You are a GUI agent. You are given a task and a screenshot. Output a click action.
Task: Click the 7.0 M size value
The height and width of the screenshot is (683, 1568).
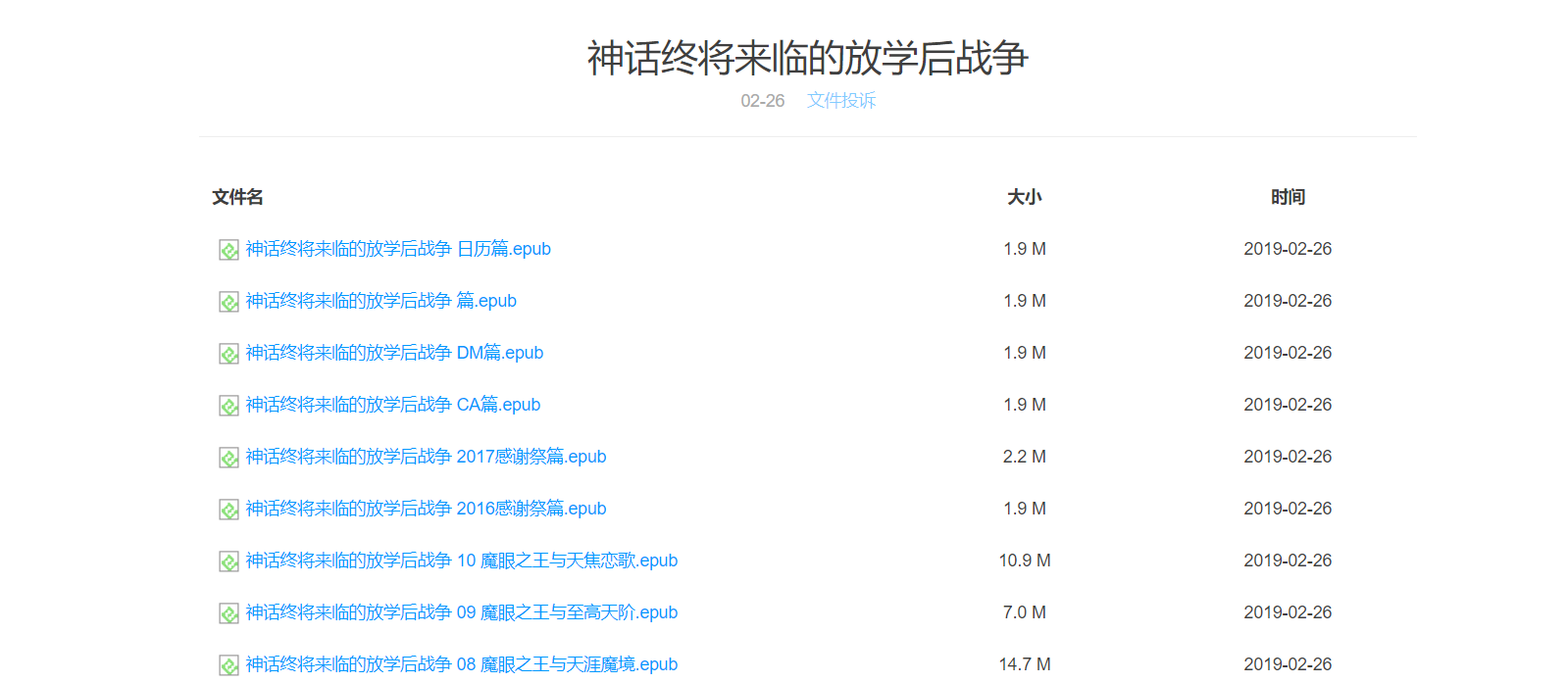1025,612
